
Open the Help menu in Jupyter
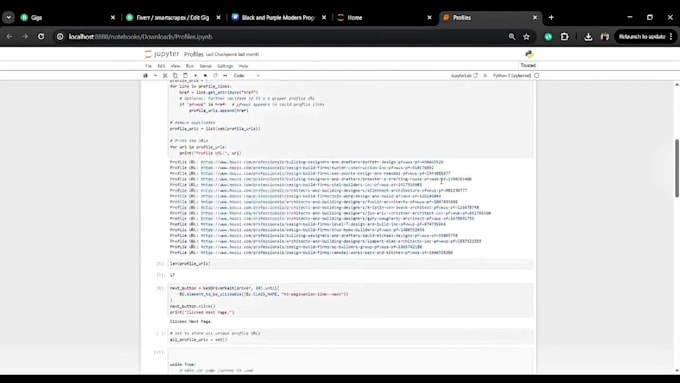243,66
